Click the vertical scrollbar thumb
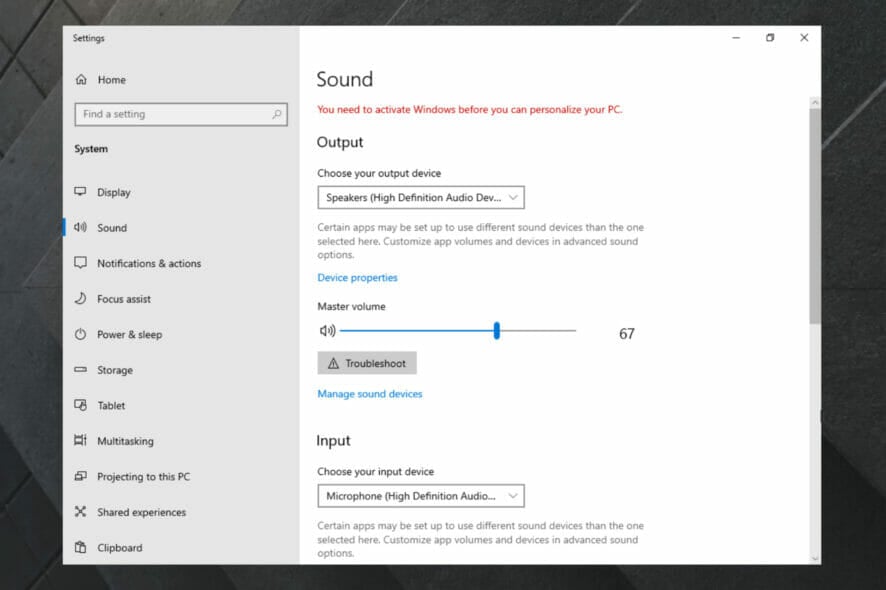 pos(814,216)
